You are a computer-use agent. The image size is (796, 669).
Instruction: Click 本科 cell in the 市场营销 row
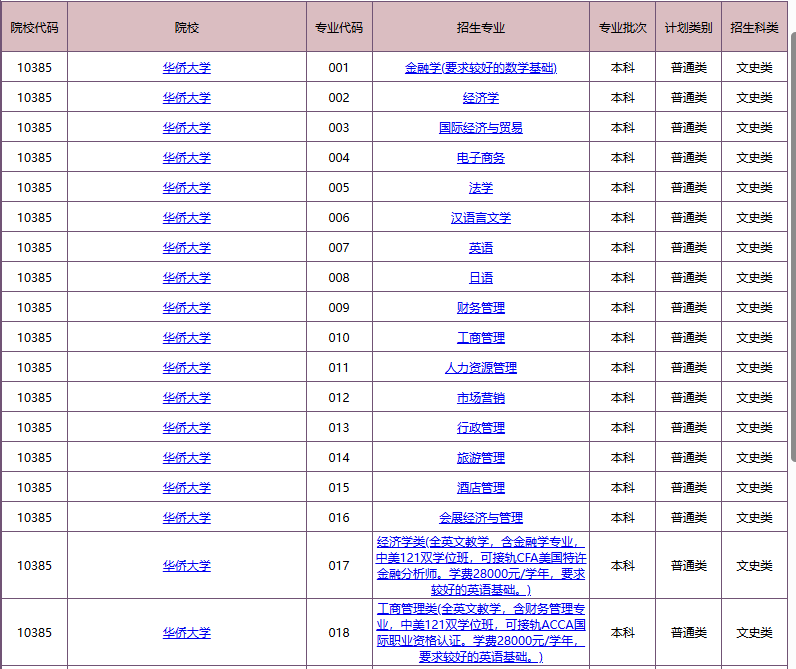(x=622, y=397)
